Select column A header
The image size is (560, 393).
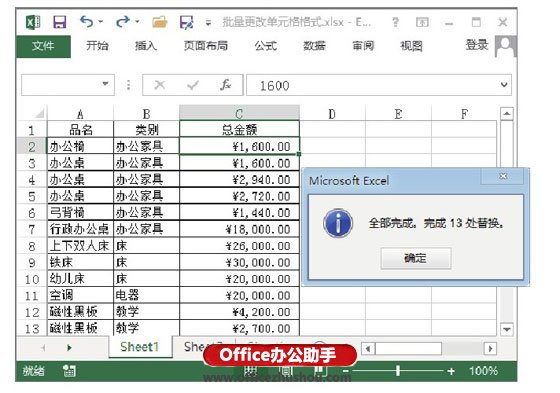point(80,114)
